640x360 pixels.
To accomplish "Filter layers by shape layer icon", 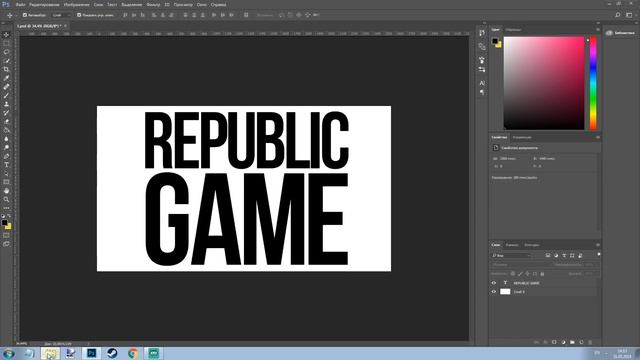I will (572, 256).
